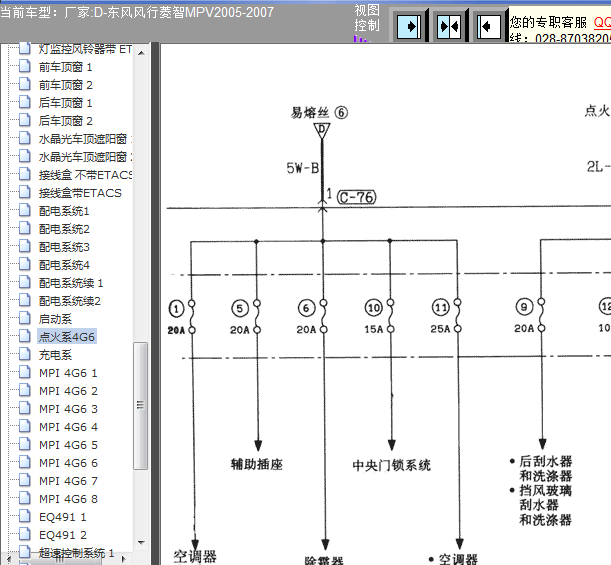The width and height of the screenshot is (611, 565).
Task: Select 配电系统2 in the list
Action: (64, 229)
